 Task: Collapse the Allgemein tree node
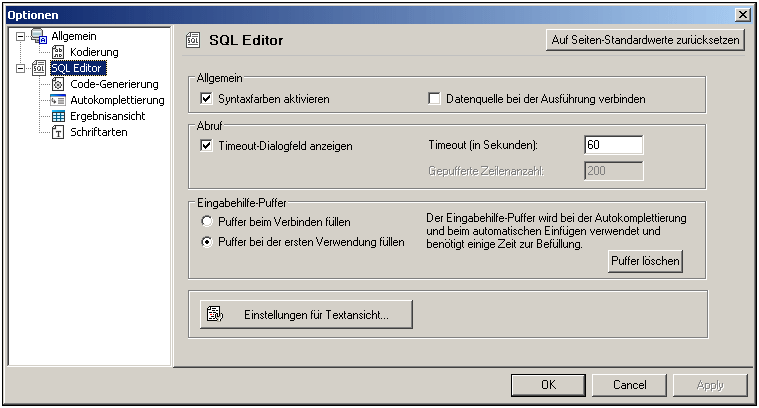coord(20,37)
